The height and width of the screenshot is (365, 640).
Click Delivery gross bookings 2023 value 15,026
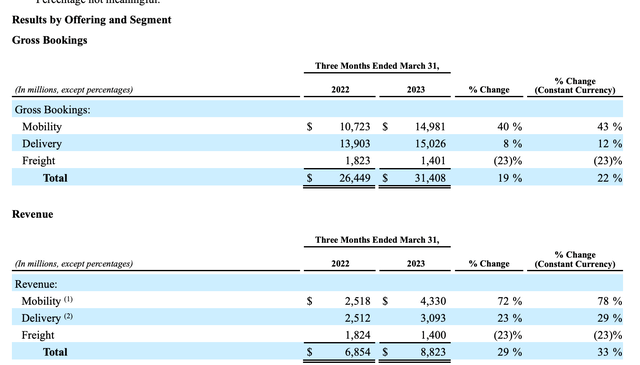(430, 144)
